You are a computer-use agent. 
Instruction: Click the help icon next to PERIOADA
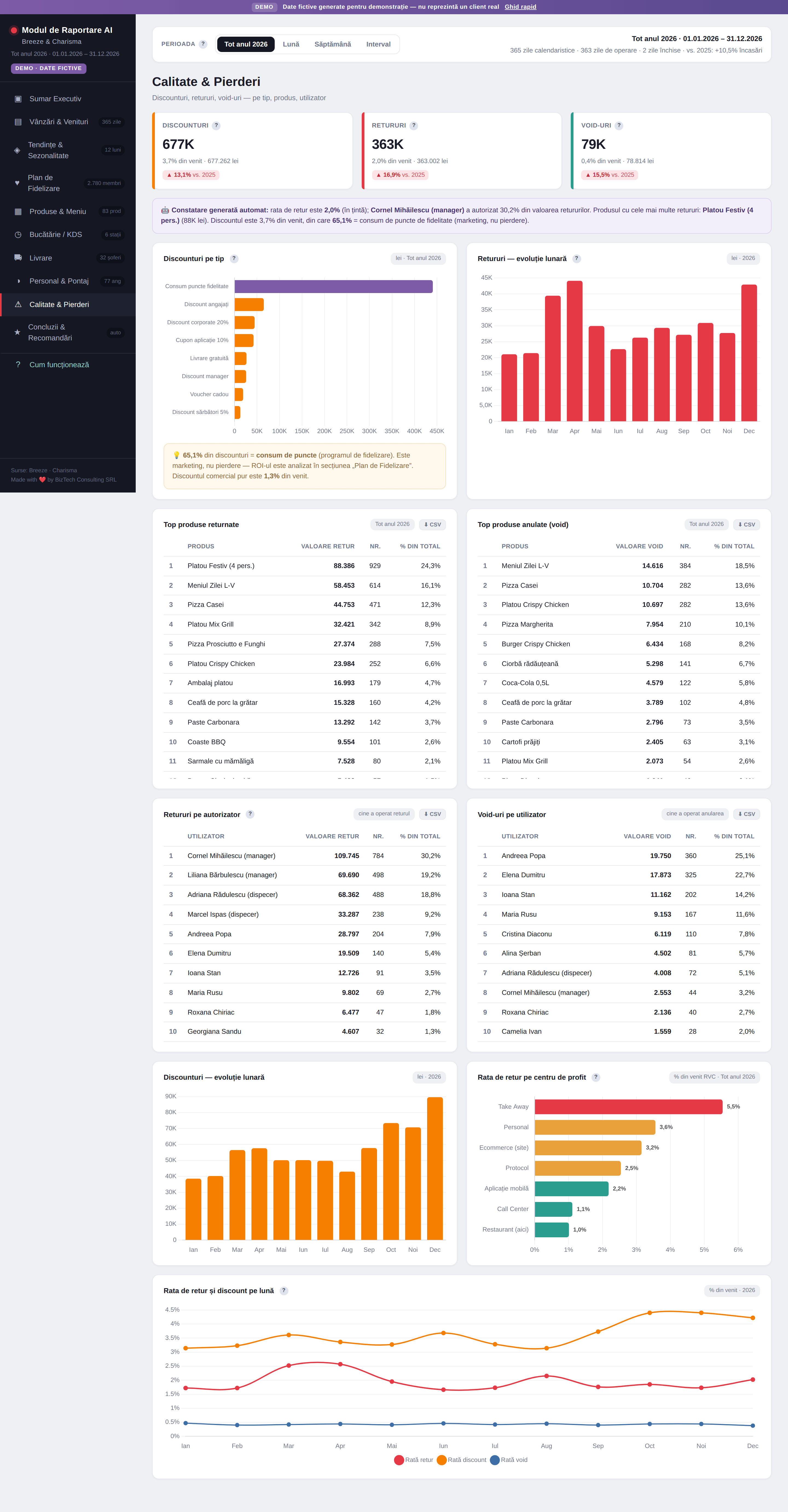pyautogui.click(x=203, y=44)
